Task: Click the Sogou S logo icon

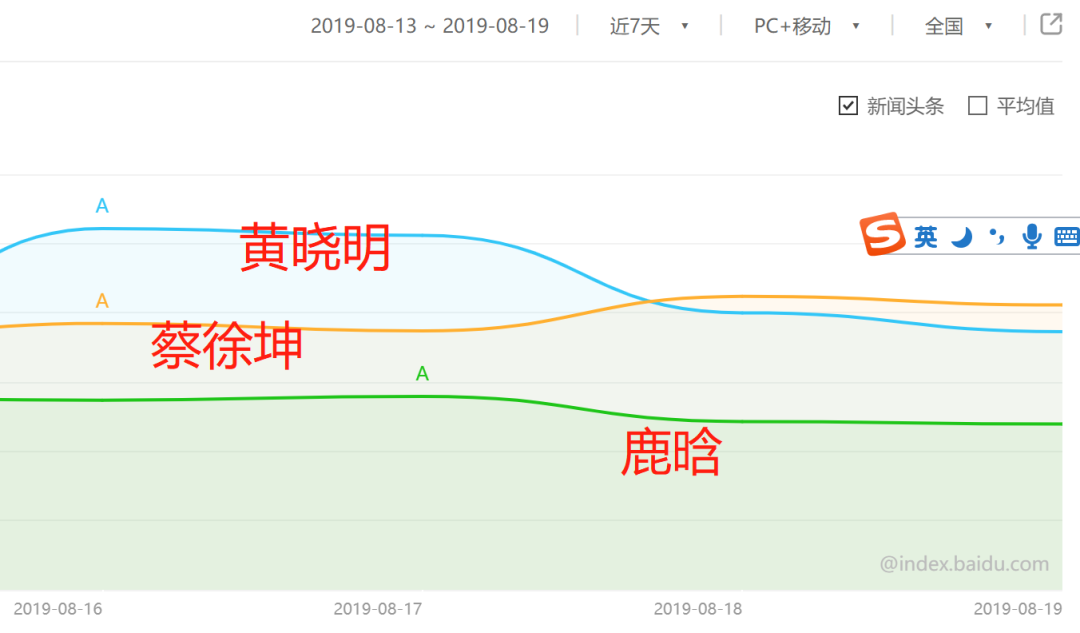Action: [882, 234]
